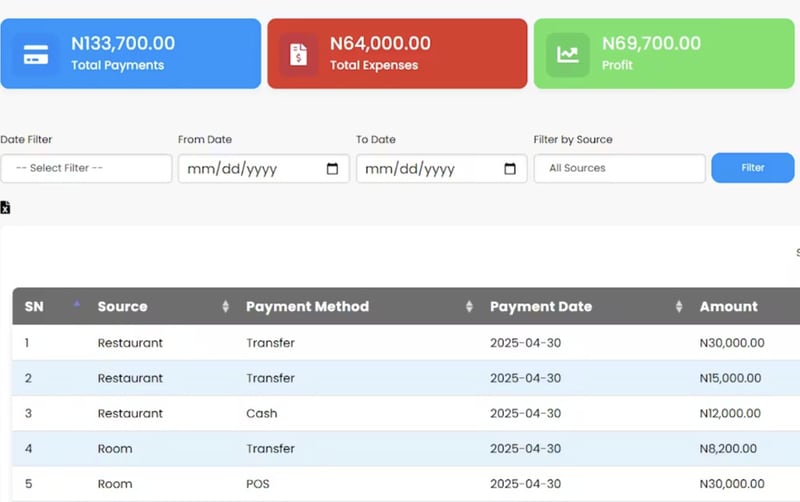Open calendar picker in From Date field
The height and width of the screenshot is (502, 800).
tap(332, 169)
